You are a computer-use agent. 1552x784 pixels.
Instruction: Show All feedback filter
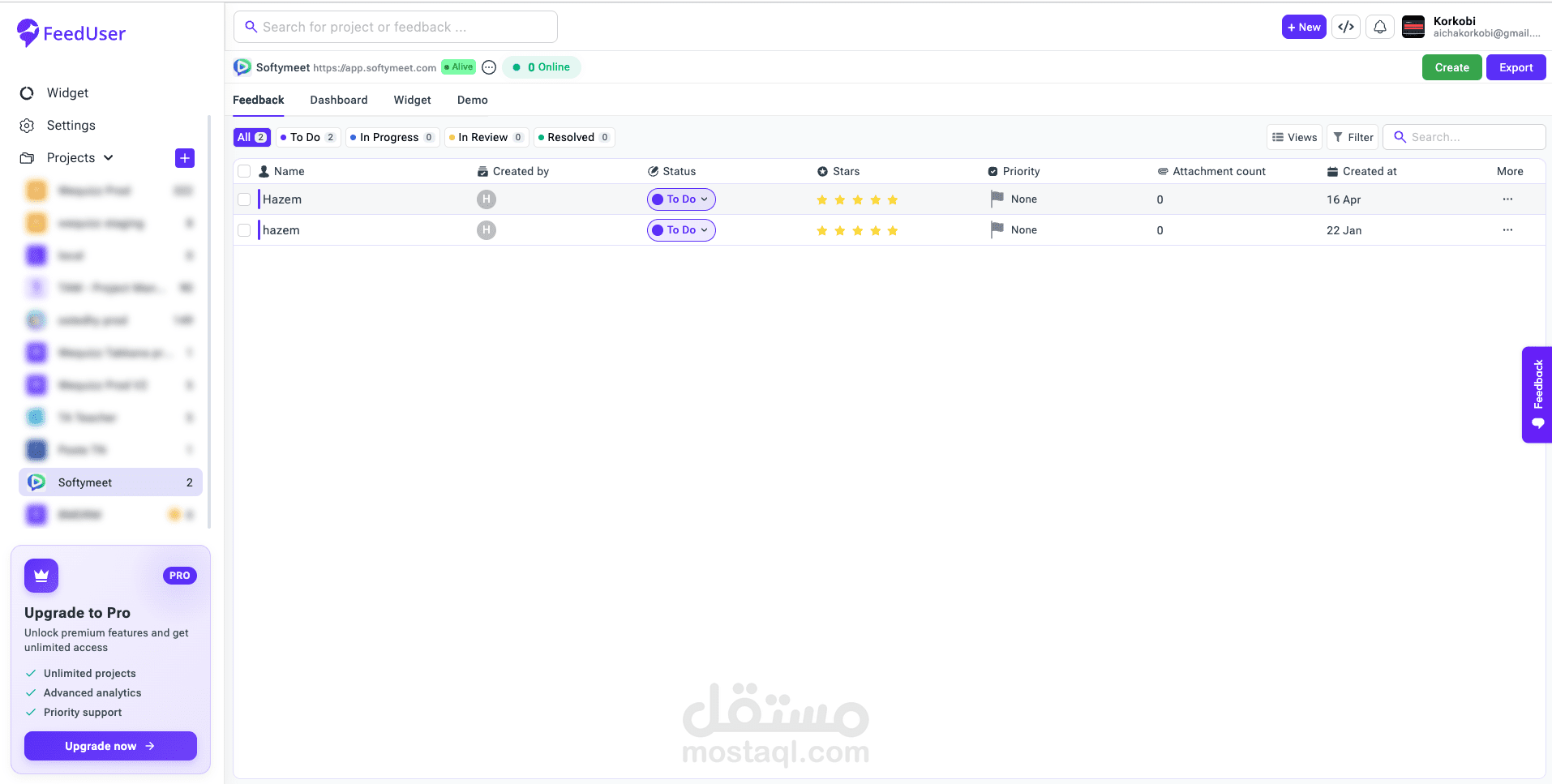tap(252, 137)
